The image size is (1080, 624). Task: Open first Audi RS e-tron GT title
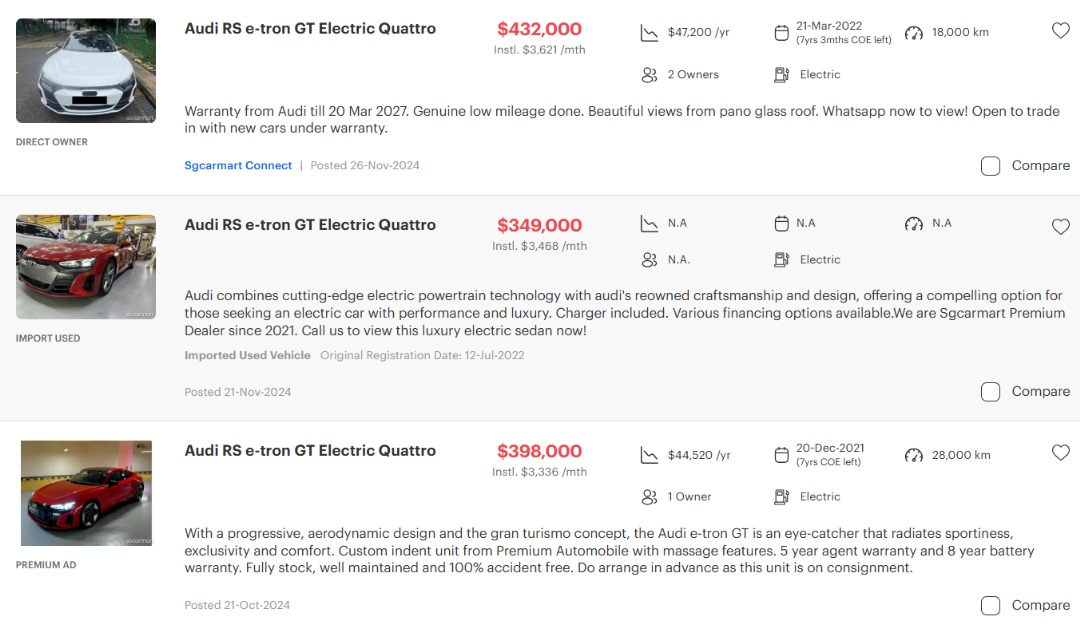tap(310, 29)
